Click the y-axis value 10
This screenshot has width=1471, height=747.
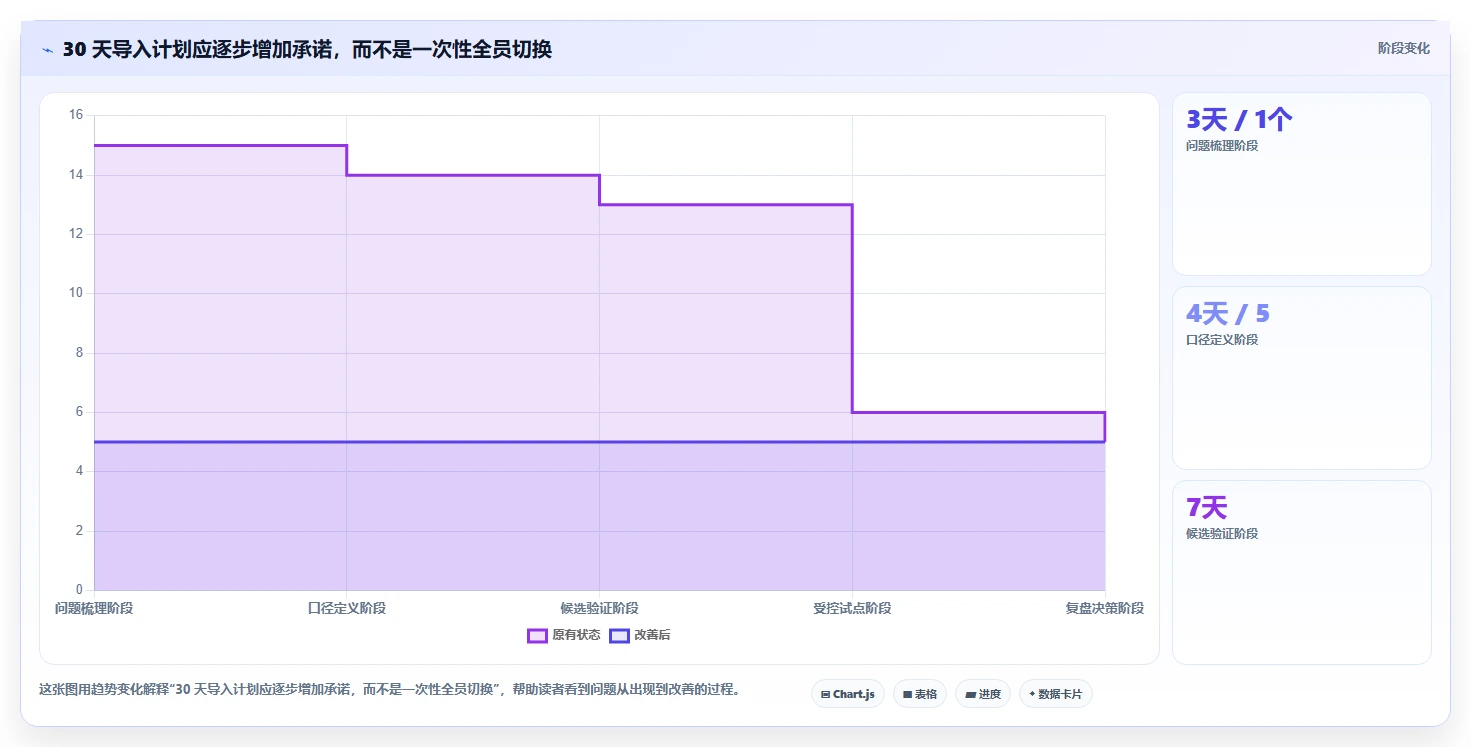click(x=76, y=293)
